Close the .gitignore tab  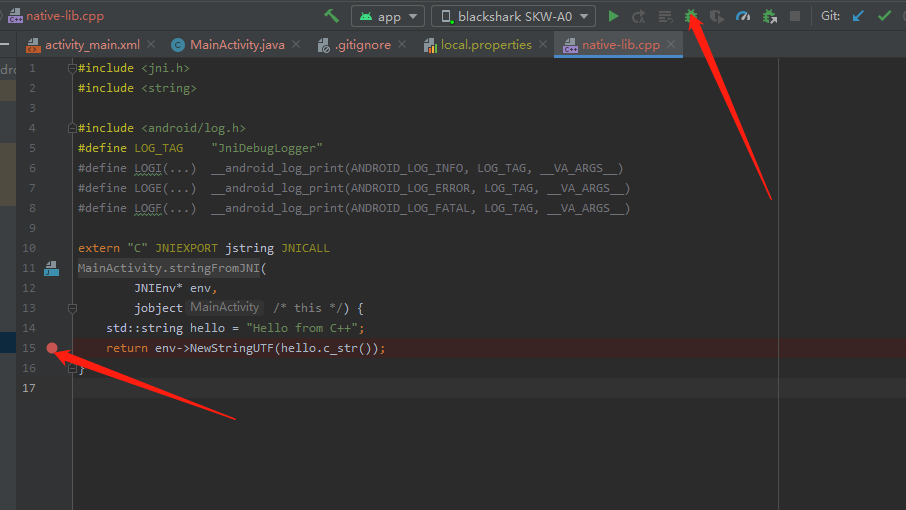401,45
